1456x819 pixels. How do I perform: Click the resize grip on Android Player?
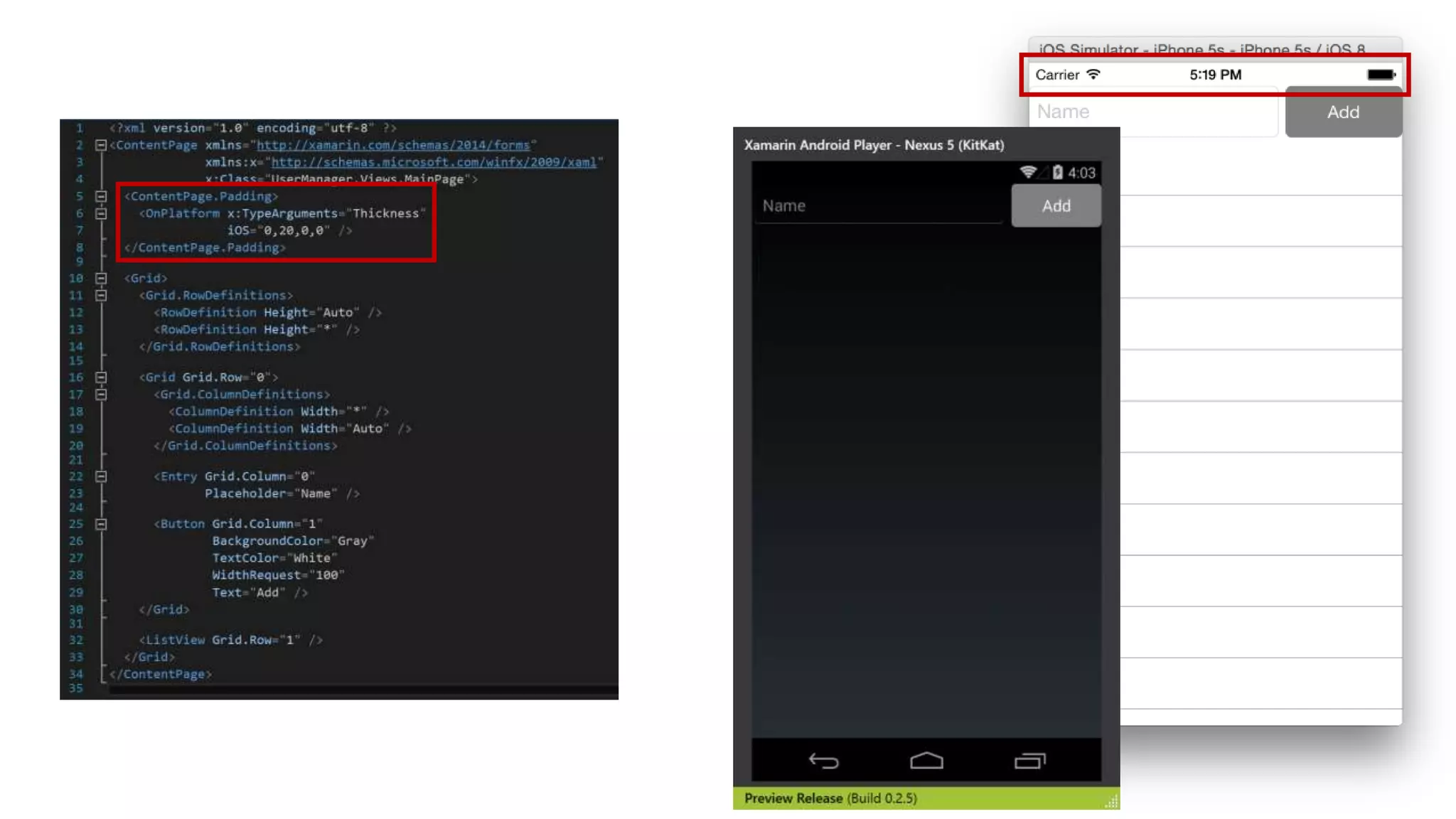[x=1112, y=802]
